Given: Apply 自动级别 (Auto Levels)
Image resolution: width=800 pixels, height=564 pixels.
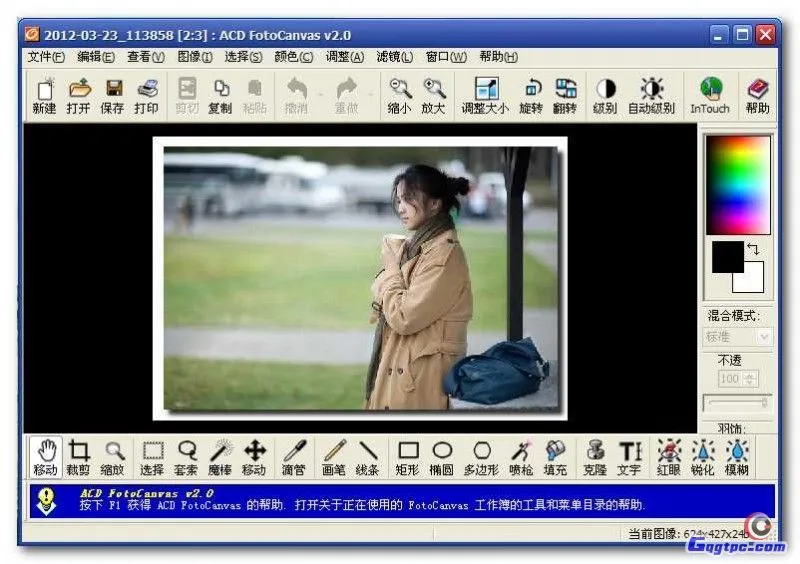Looking at the screenshot, I should [x=652, y=95].
